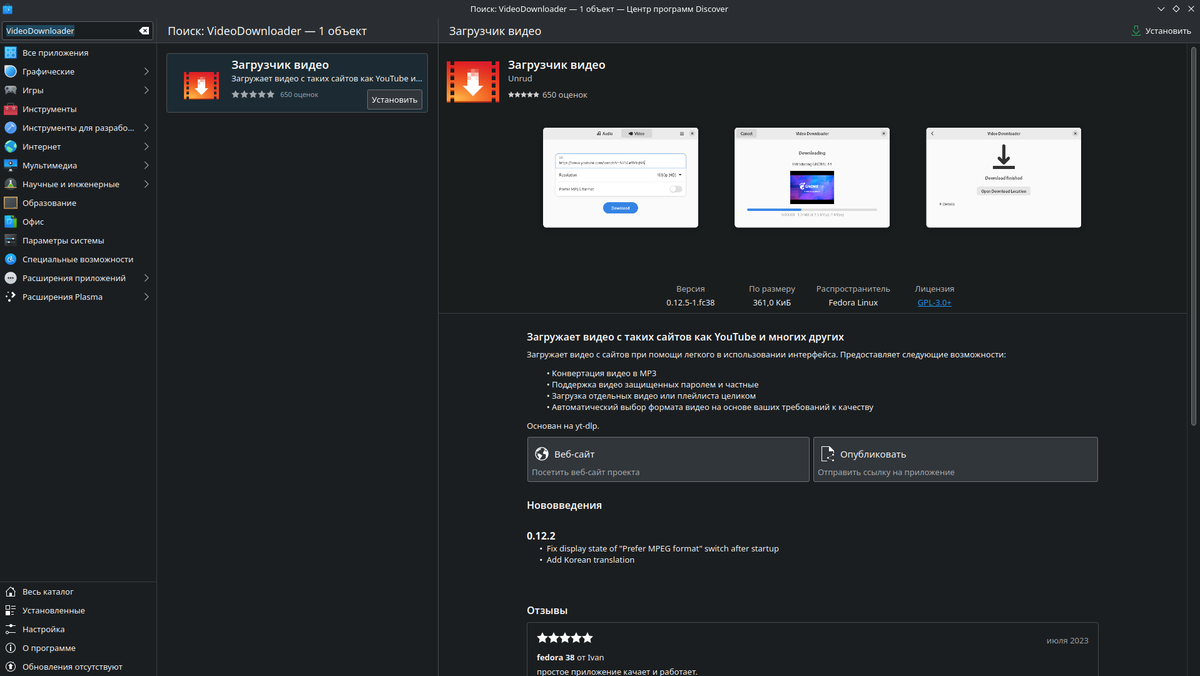Click the version value 0.12.5-1.fc38
1200x676 pixels.
point(690,302)
